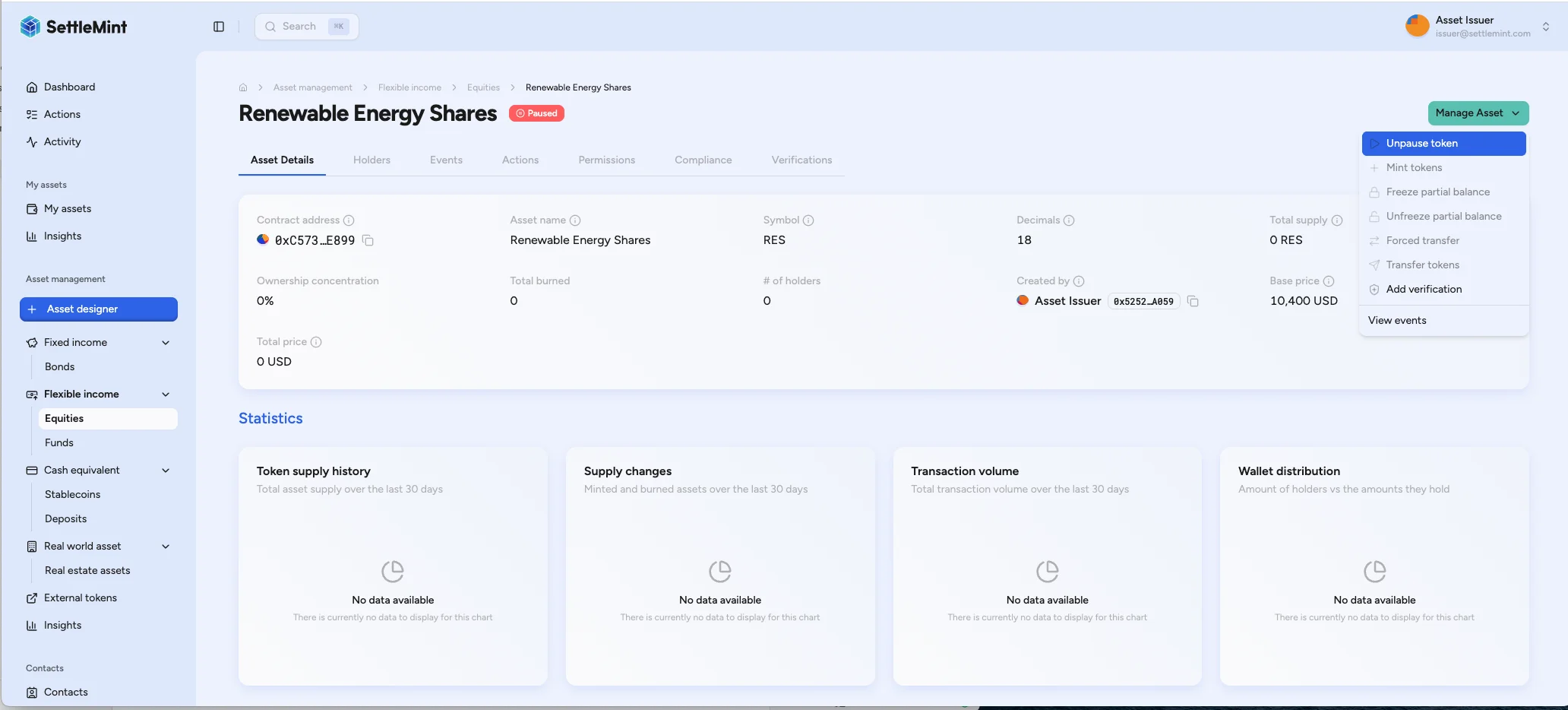Viewport: 1568px width, 710px height.
Task: Open the Manage Asset dropdown
Action: click(x=1477, y=113)
